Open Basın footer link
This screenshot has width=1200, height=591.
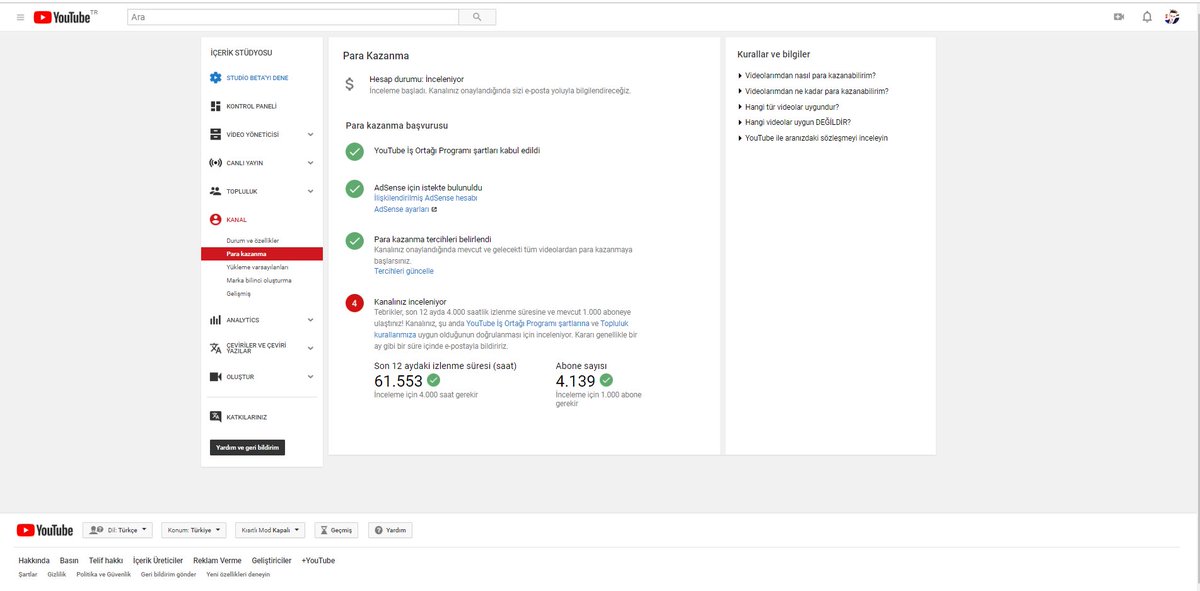point(69,561)
